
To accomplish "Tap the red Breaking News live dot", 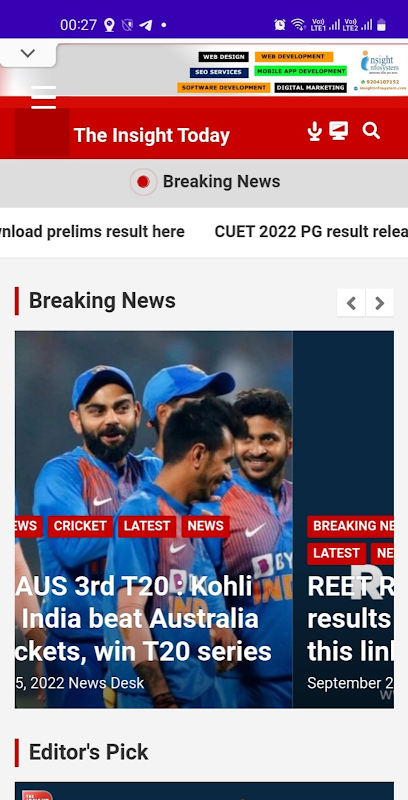I will [143, 182].
